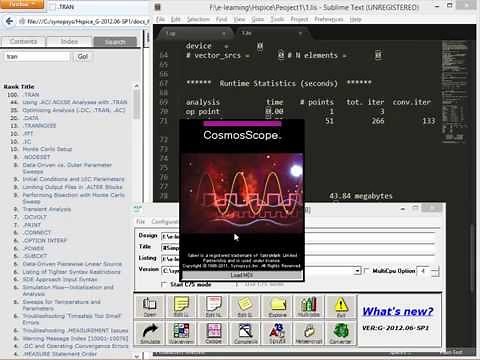Launch the WaveView icon
This screenshot has width=480, height=360.
coord(181,333)
